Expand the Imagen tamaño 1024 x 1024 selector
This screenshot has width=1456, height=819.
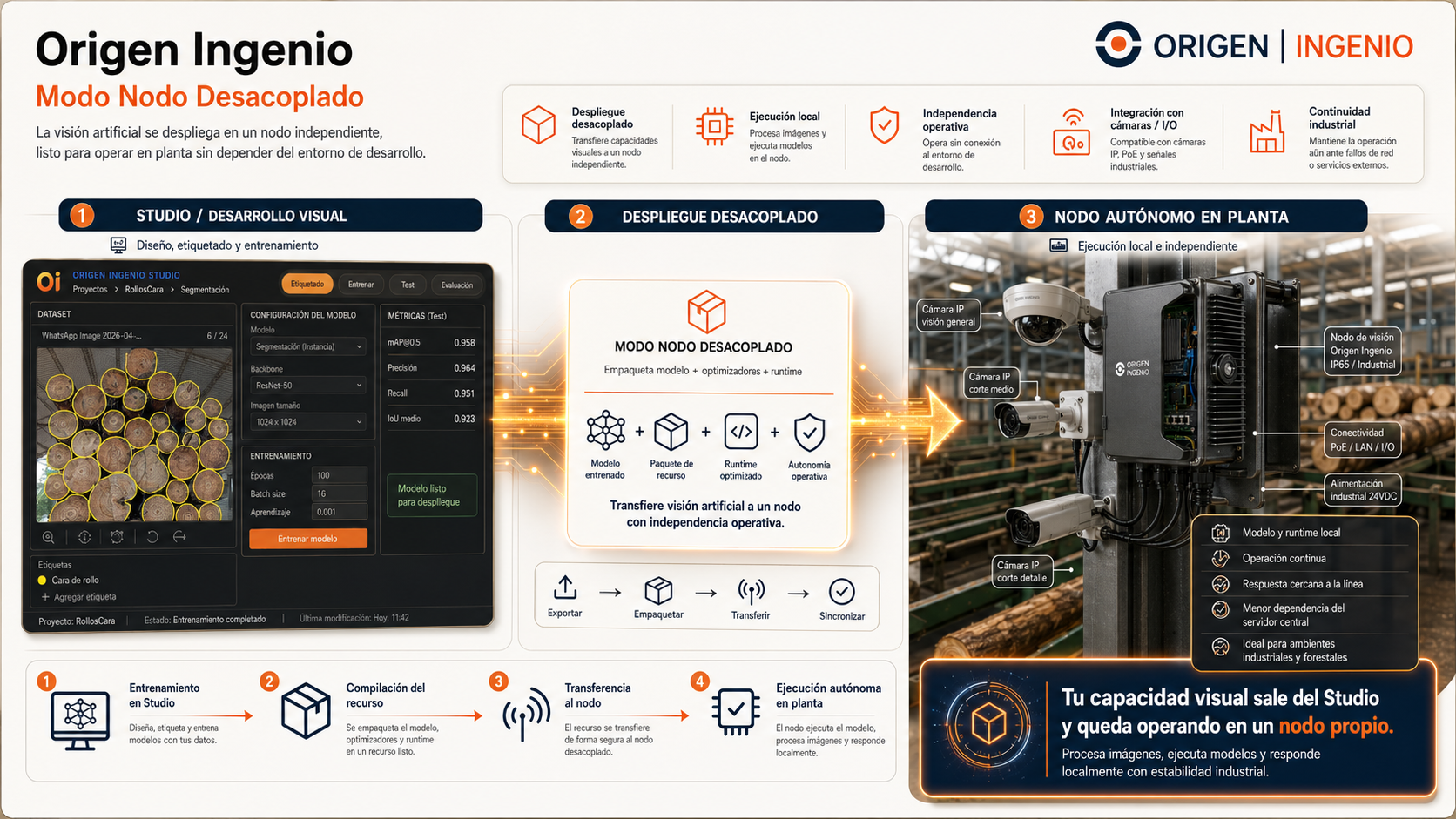coord(307,421)
